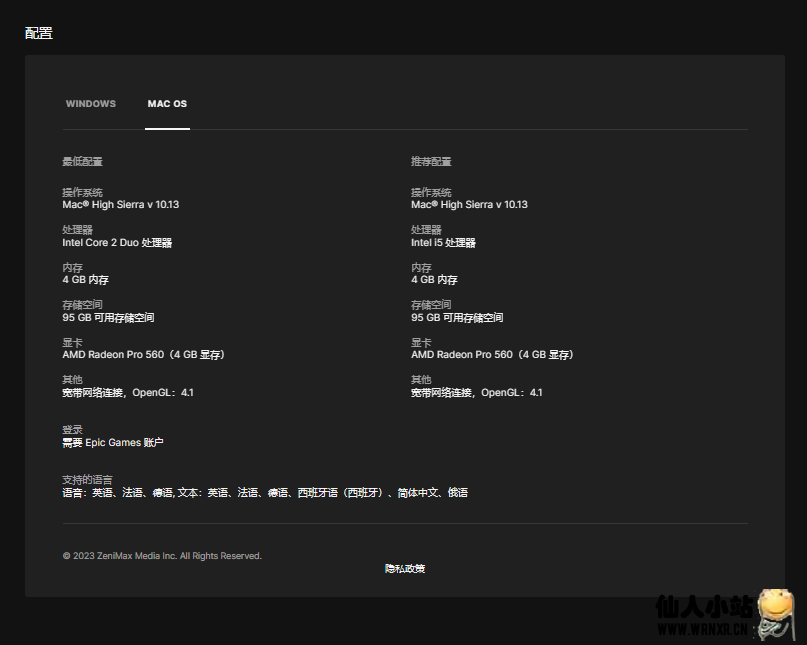Select the MAC OS tab
Screen dimensions: 807x645
pos(167,104)
